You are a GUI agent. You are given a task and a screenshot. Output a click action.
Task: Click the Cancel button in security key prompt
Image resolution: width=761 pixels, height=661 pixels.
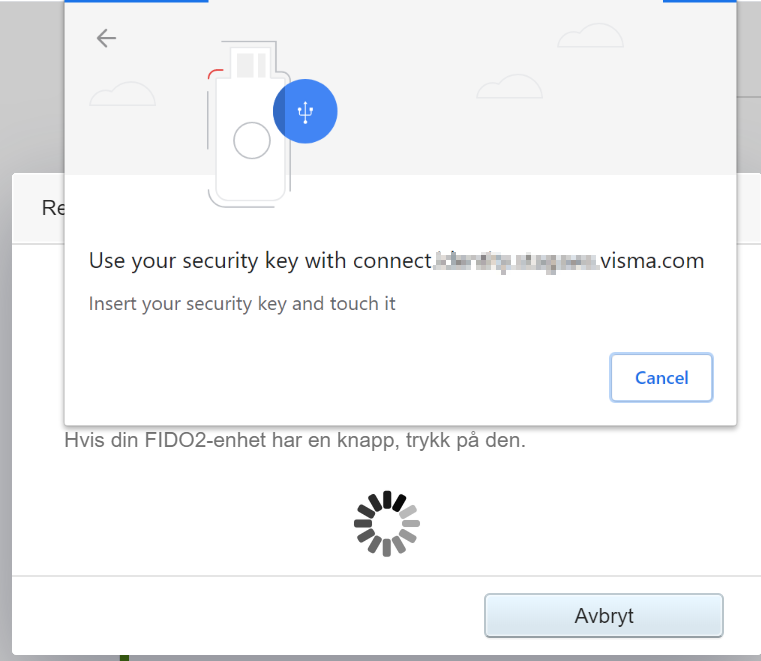coord(661,378)
